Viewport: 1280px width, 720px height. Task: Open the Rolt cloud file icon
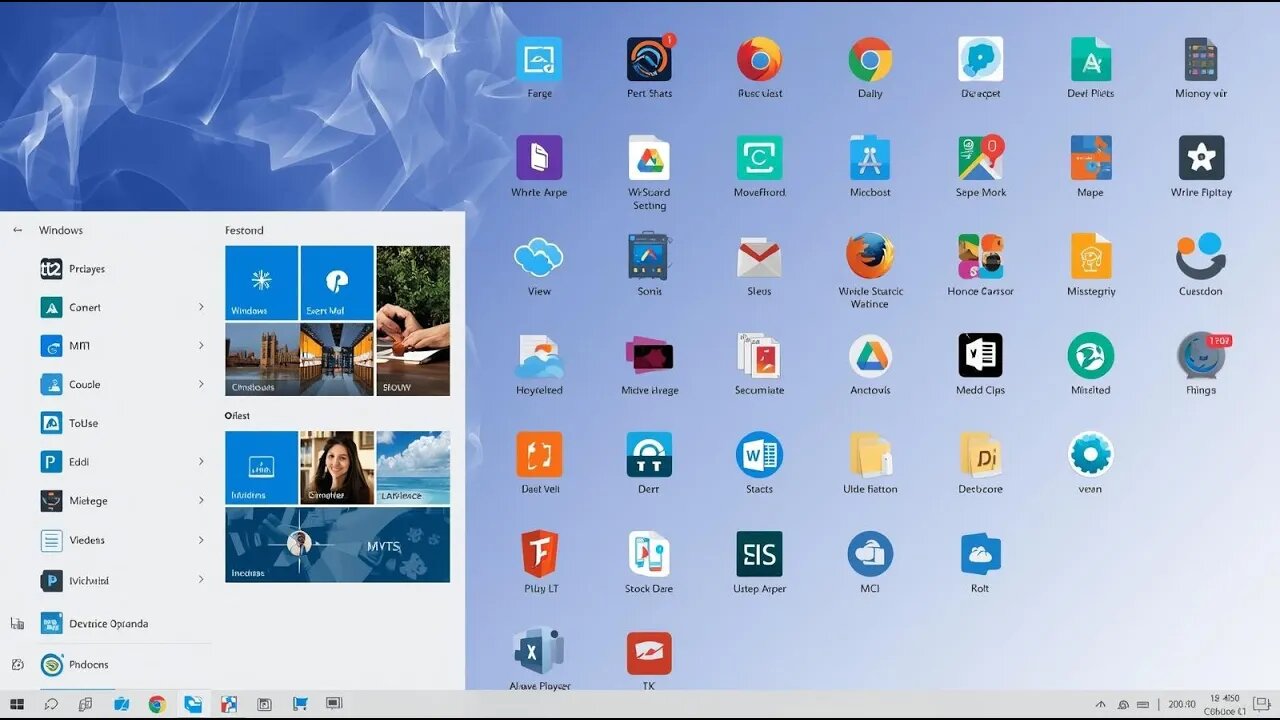[980, 553]
